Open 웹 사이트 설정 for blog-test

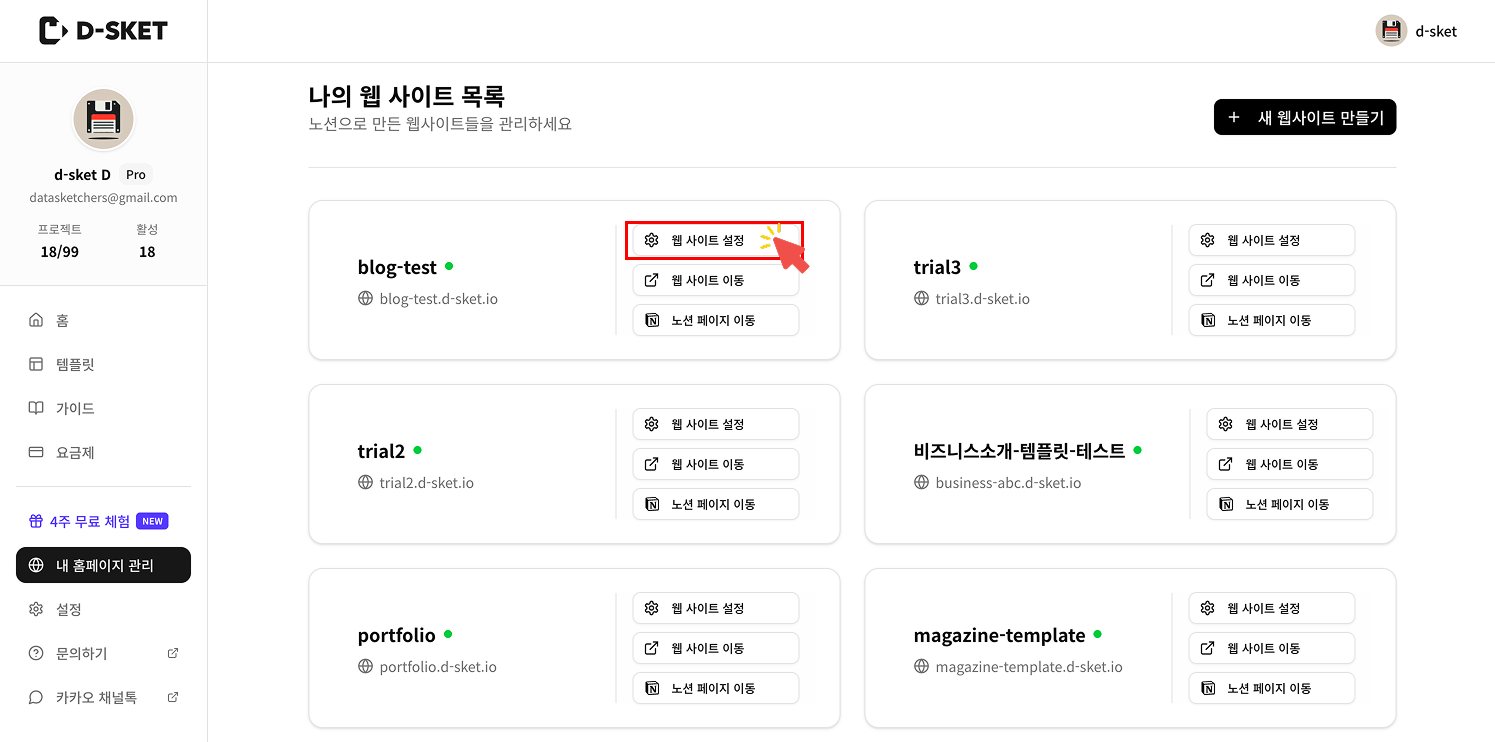(714, 240)
